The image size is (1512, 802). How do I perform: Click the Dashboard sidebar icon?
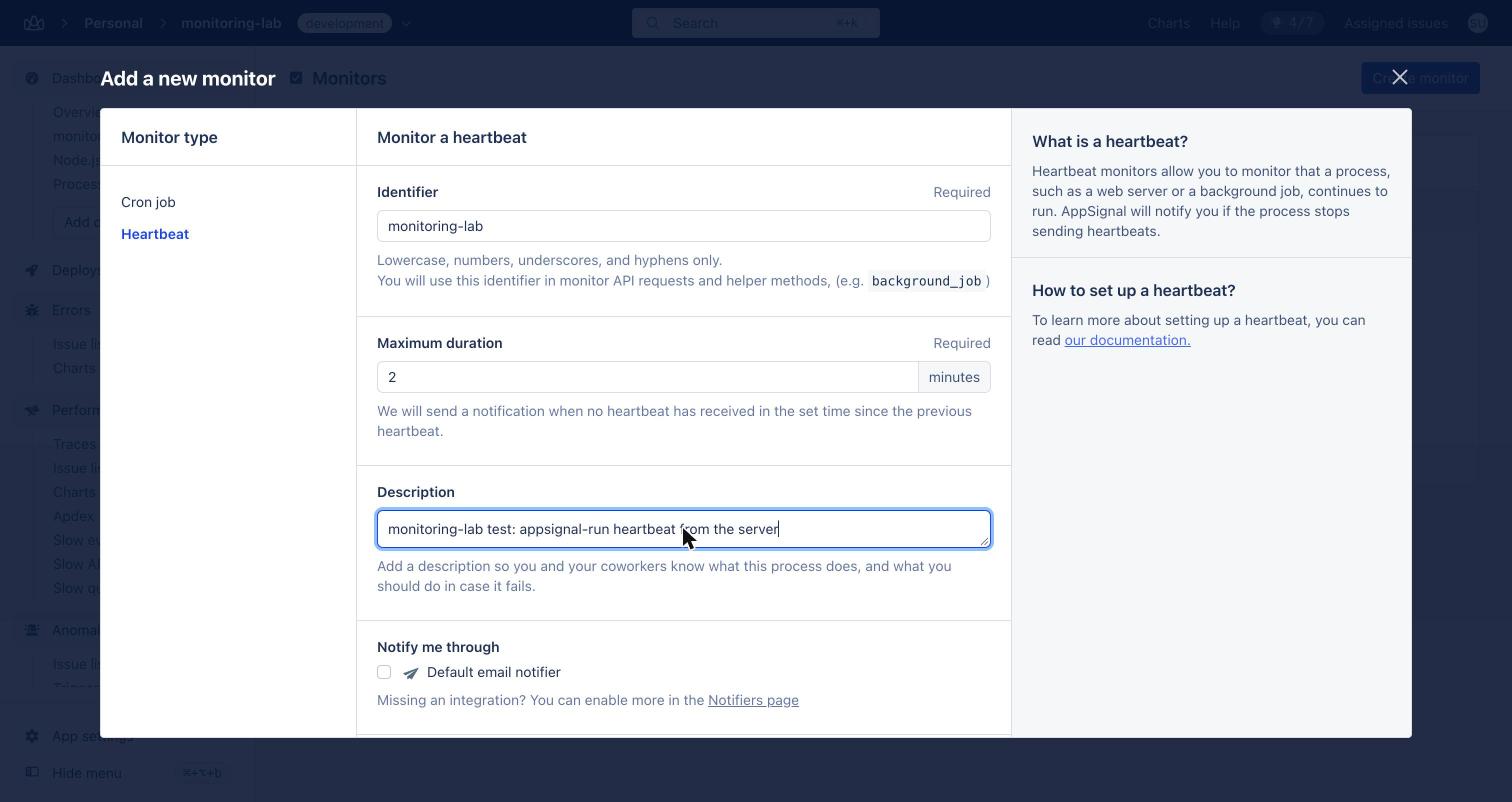tap(32, 78)
